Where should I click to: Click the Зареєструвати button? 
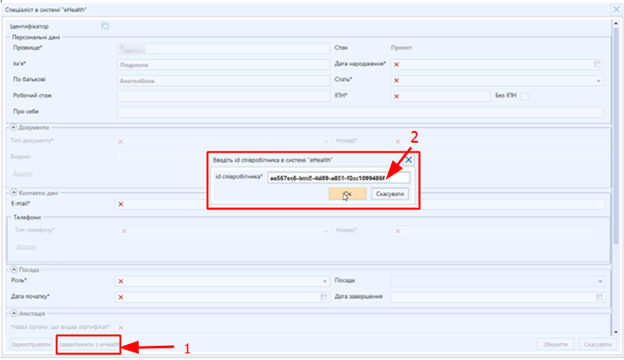pos(31,344)
